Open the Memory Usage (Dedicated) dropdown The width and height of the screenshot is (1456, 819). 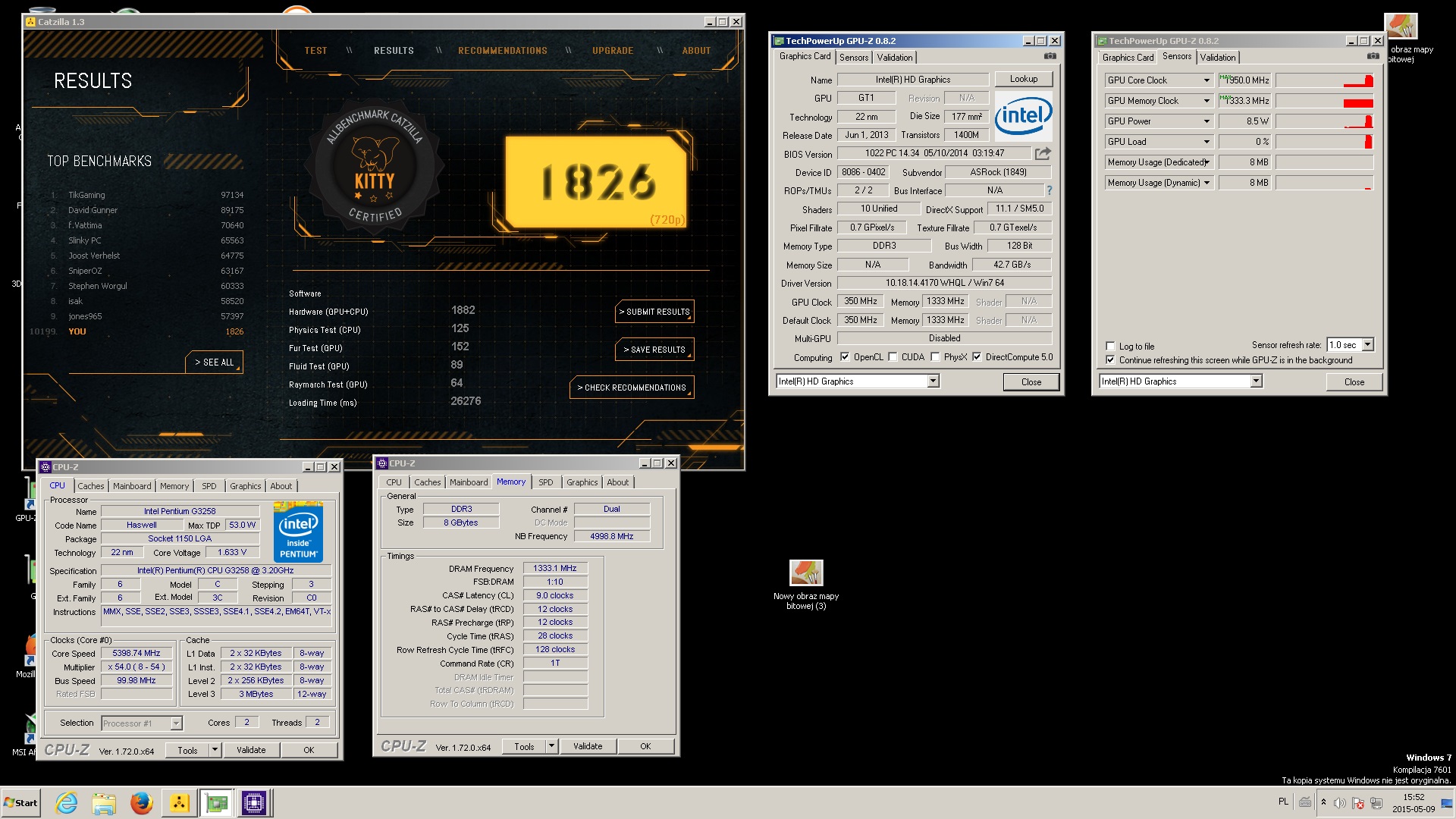1207,162
